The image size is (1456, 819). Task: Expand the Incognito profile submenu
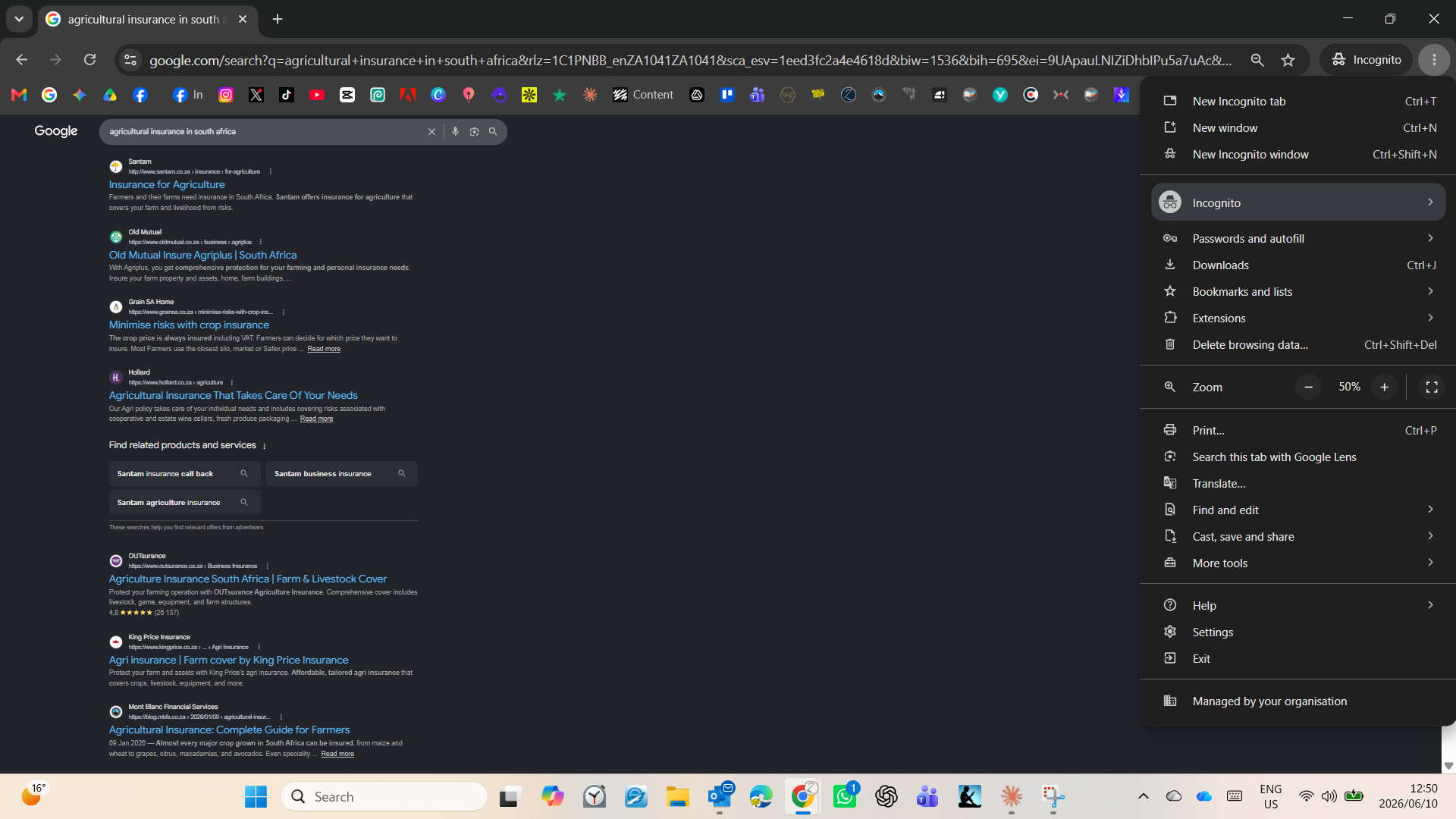point(1298,202)
